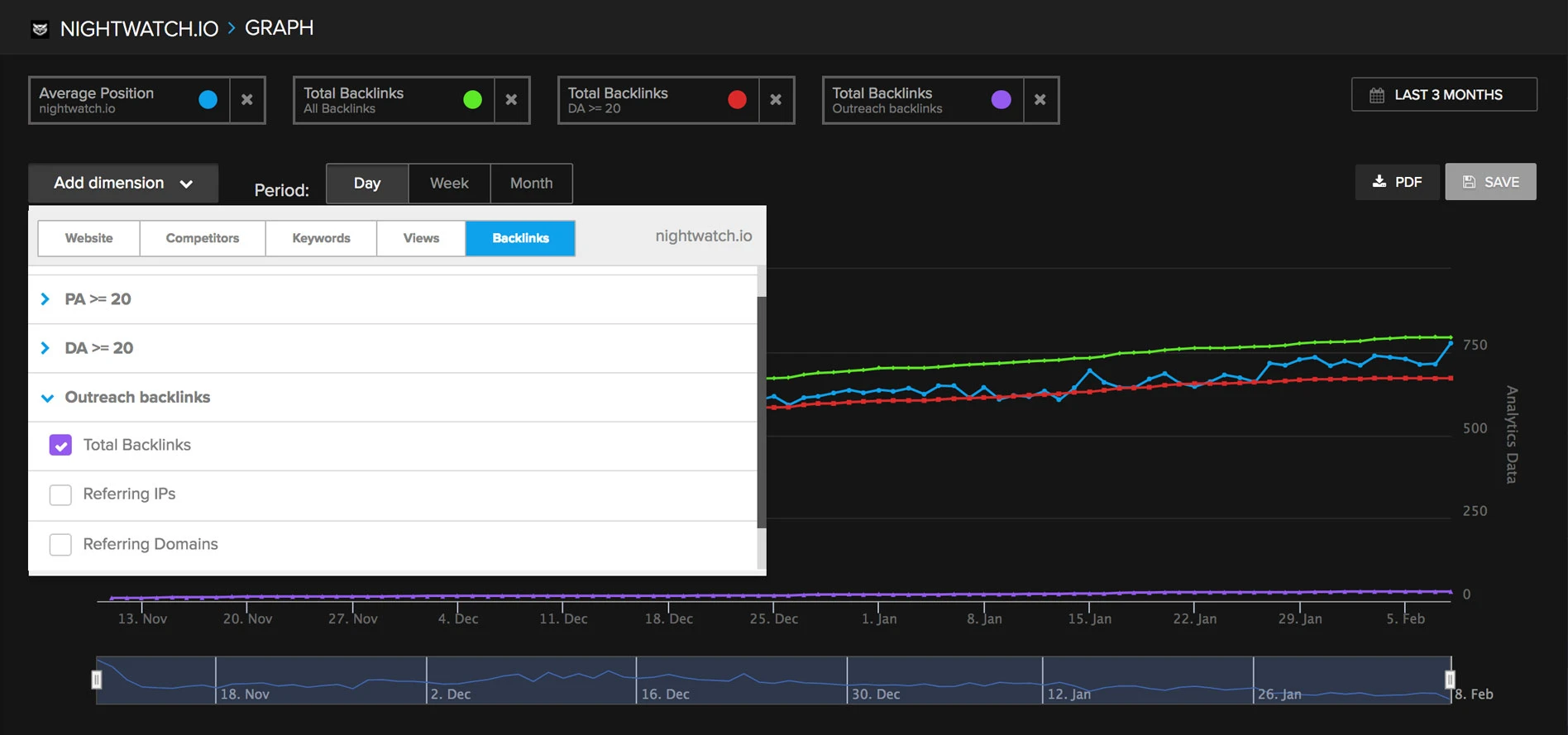The height and width of the screenshot is (735, 1568).
Task: Change the green All Backlinks color dot
Action: pyautogui.click(x=472, y=100)
